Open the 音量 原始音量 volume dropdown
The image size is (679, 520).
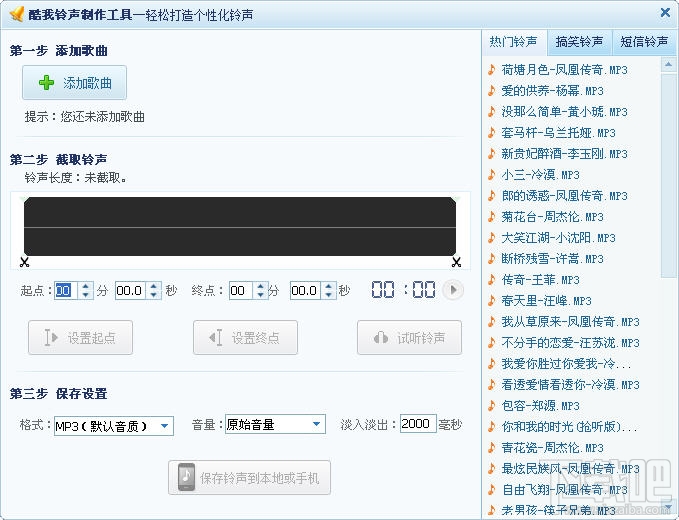[x=275, y=424]
